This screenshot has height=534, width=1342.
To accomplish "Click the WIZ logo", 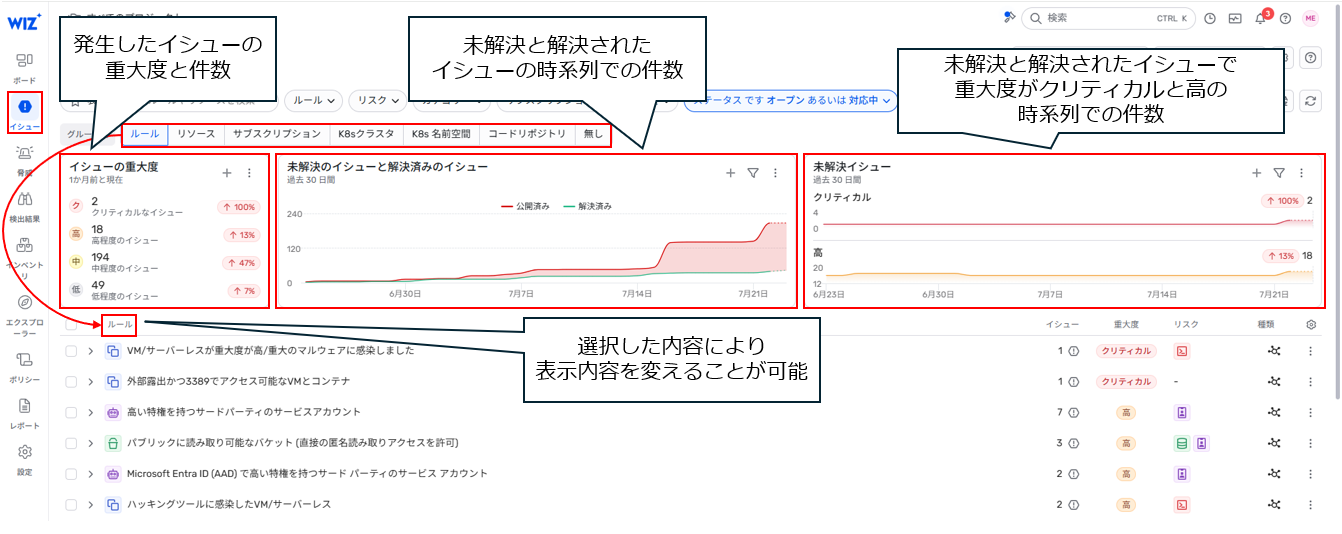I will (x=24, y=20).
